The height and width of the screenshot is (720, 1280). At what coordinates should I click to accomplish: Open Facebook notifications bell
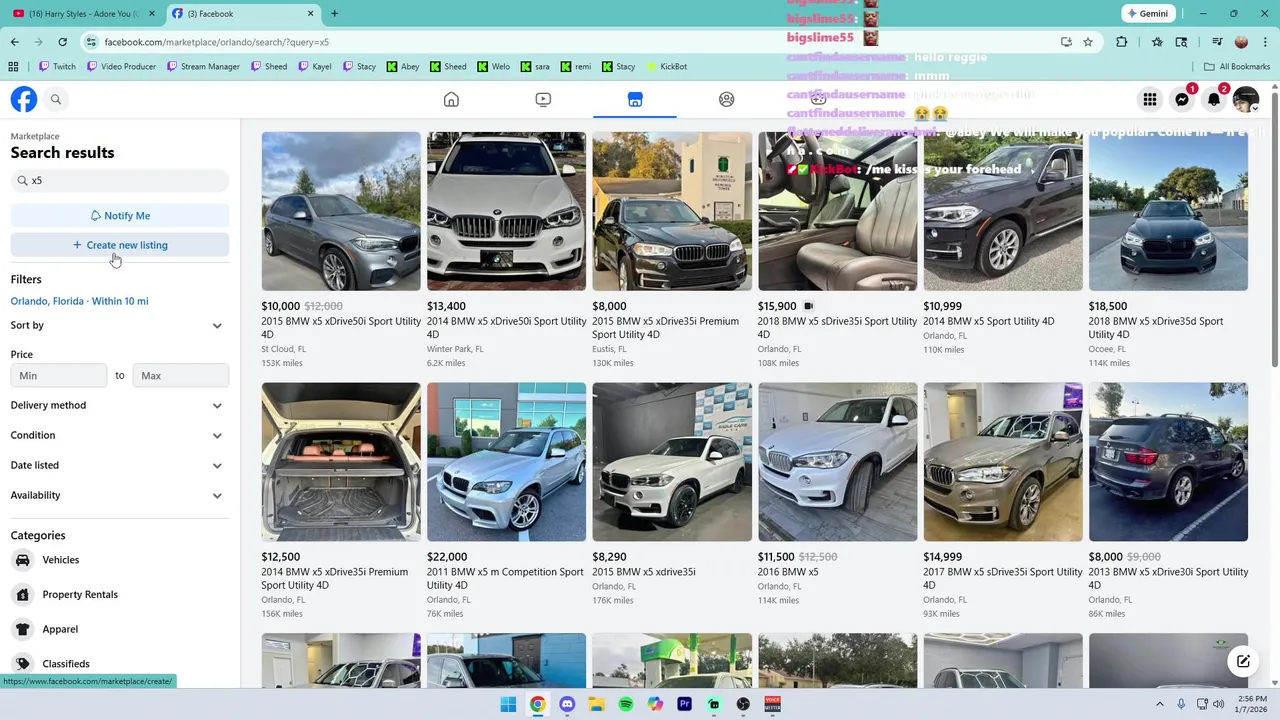click(x=1214, y=99)
